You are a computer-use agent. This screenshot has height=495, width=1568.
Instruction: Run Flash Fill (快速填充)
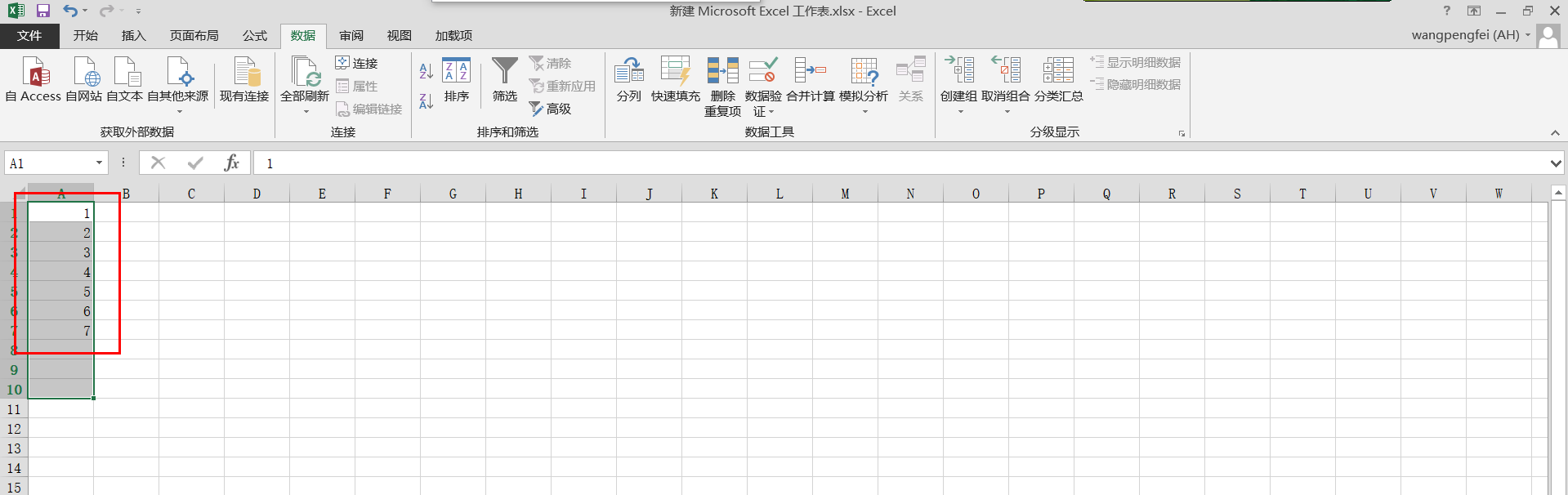click(x=676, y=79)
